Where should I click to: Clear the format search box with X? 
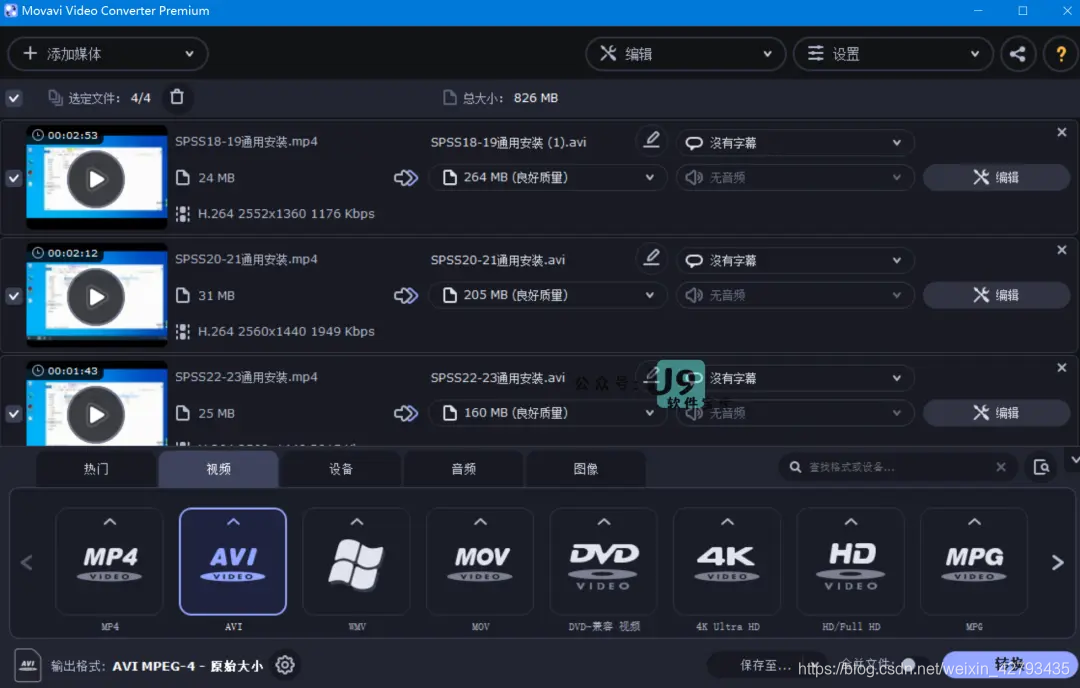point(1001,467)
